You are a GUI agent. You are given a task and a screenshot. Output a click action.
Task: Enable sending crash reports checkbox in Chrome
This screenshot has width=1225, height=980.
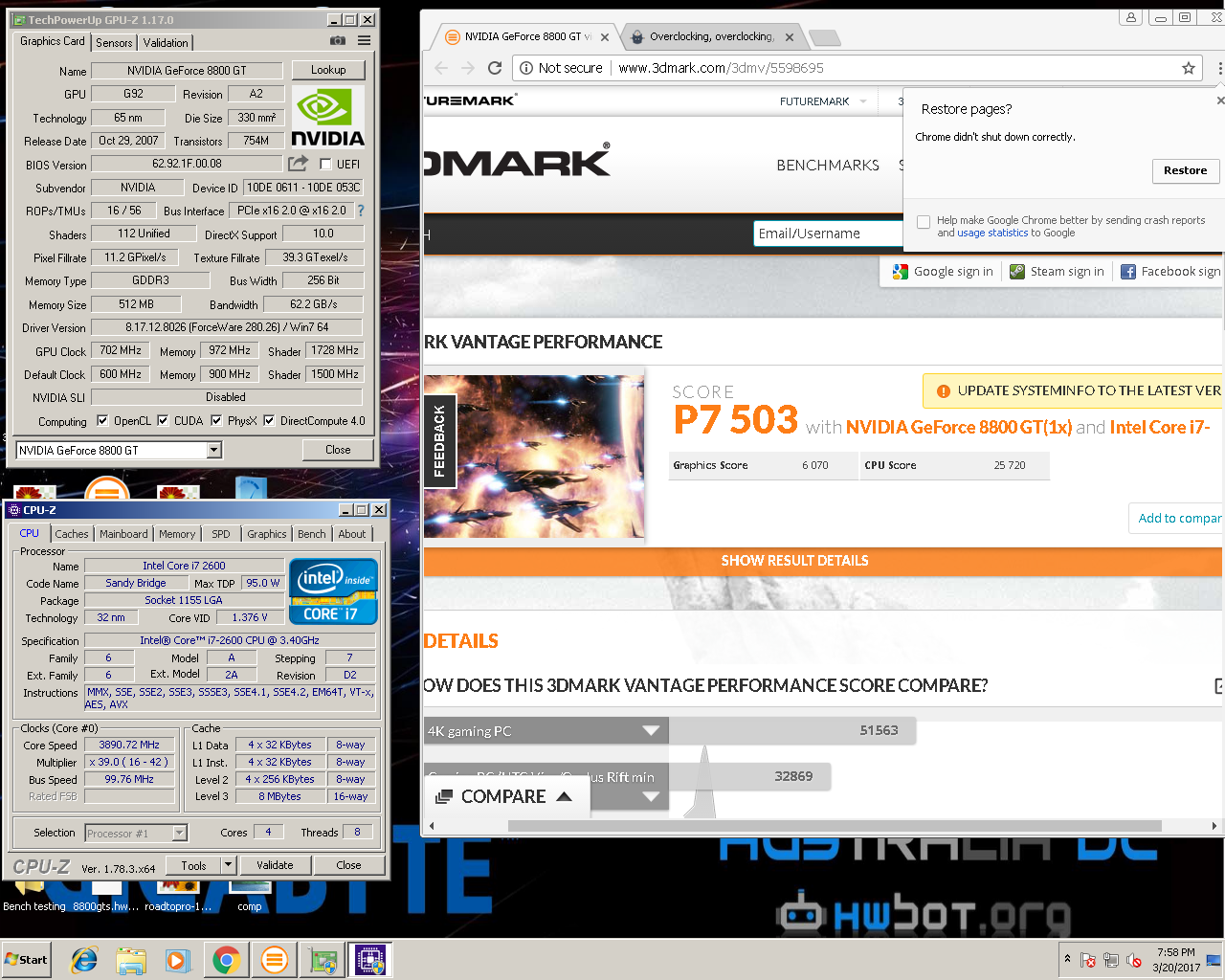click(x=924, y=222)
